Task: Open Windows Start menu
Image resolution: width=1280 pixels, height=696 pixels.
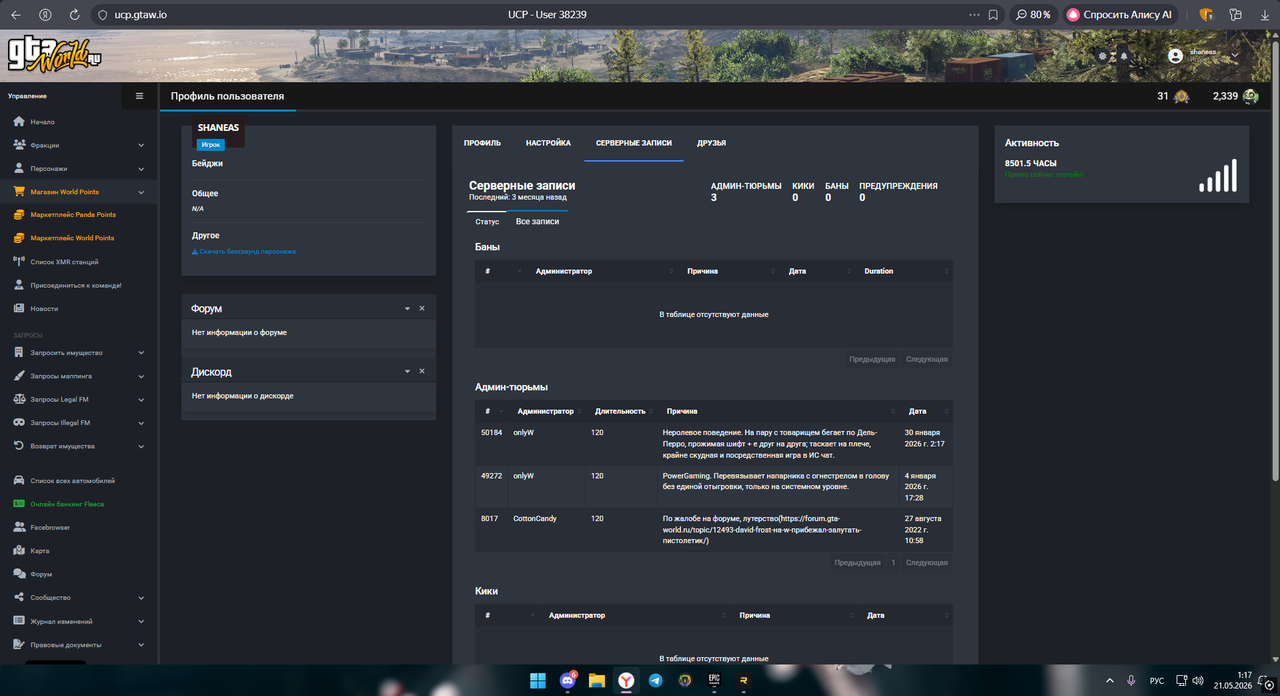Action: 537,680
